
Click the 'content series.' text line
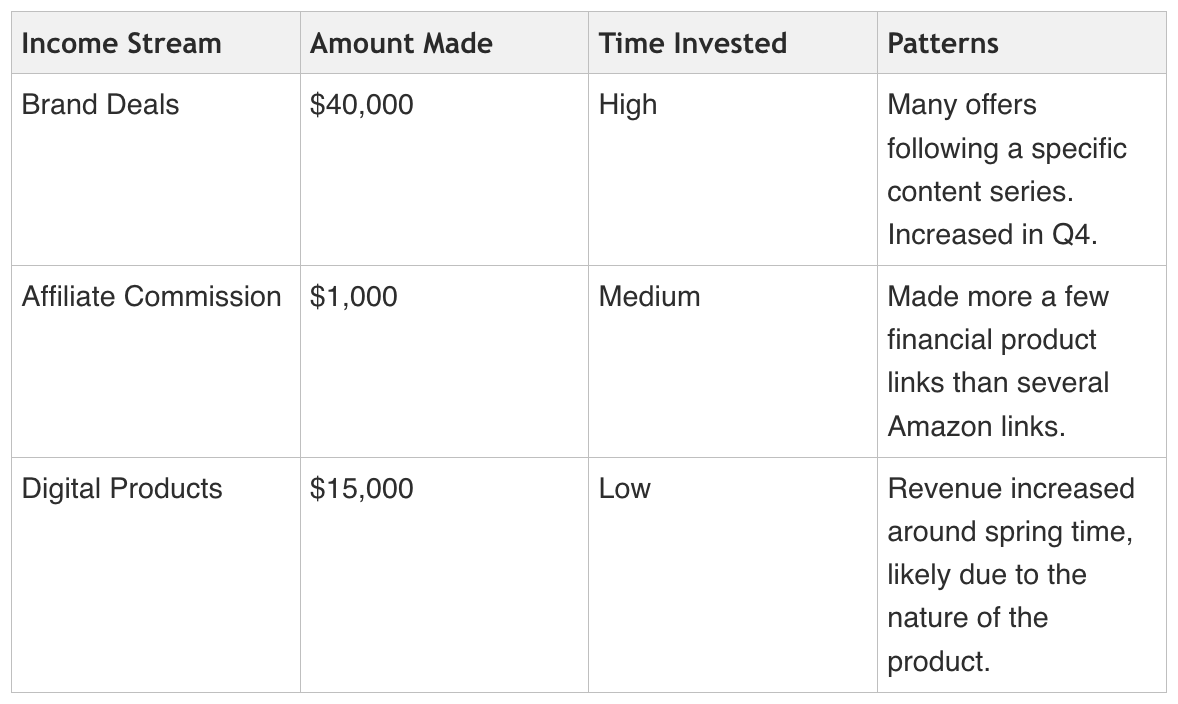979,191
